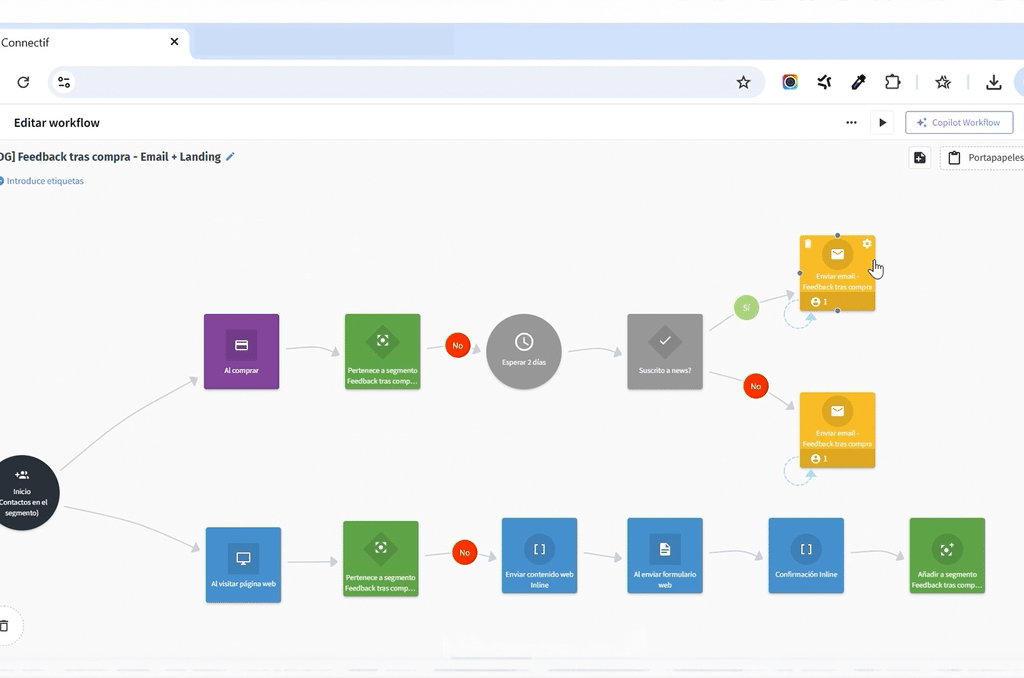Click the No label before Enviar contenido web
1024x678 pixels.
[x=464, y=553]
